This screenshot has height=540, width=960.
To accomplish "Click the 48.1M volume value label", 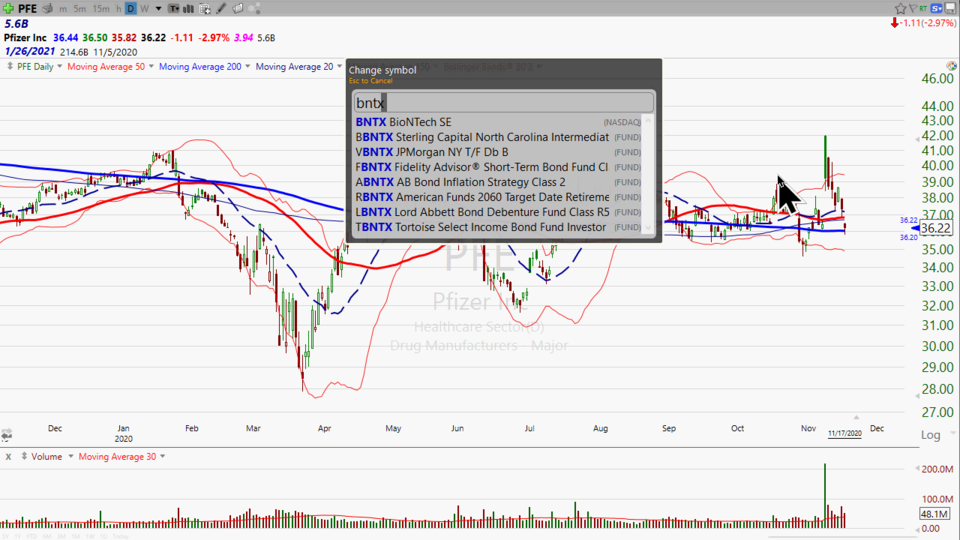I will coord(934,514).
